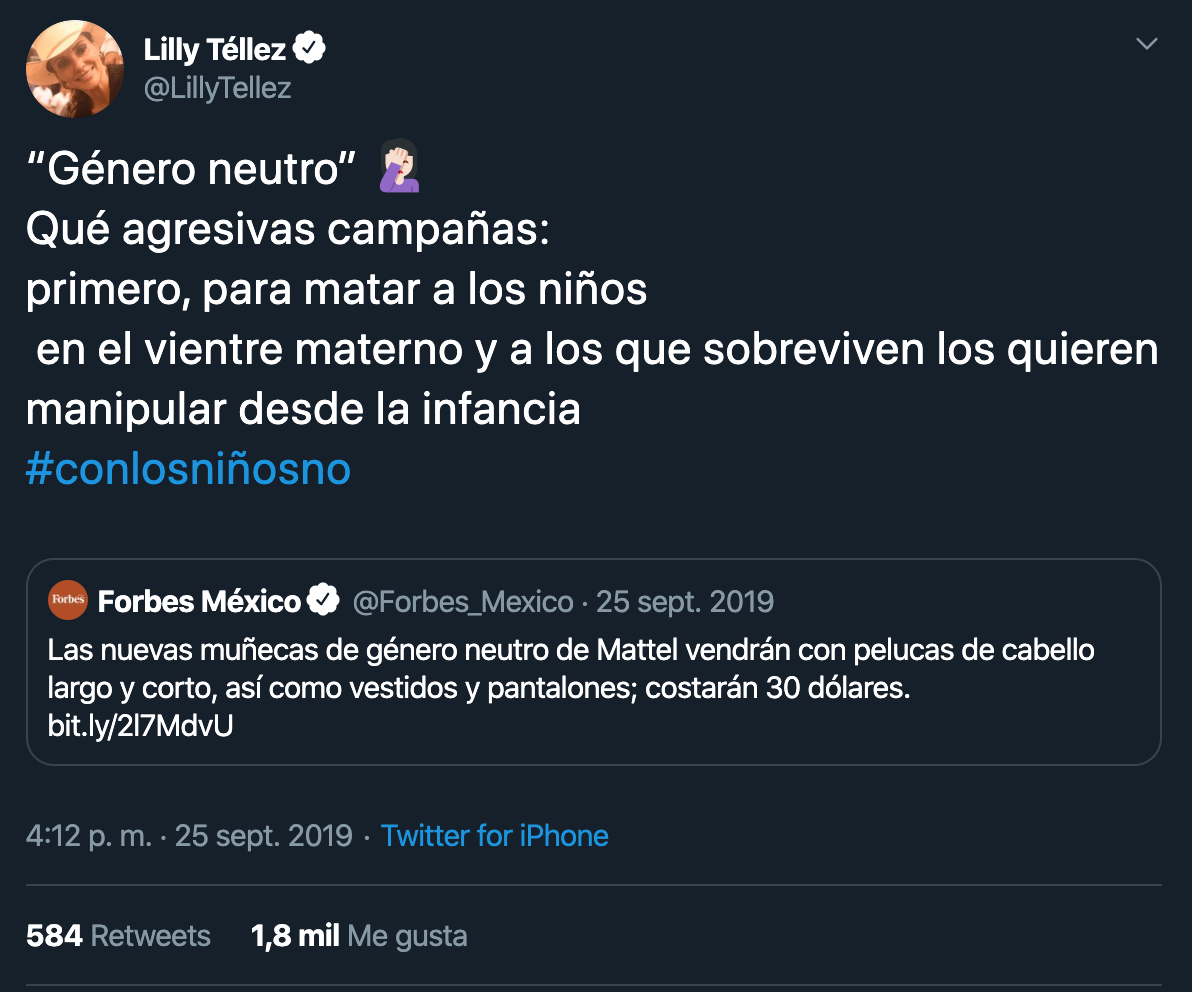The image size is (1192, 992).
Task: Click the Twitter for iPhone source link
Action: pos(494,835)
